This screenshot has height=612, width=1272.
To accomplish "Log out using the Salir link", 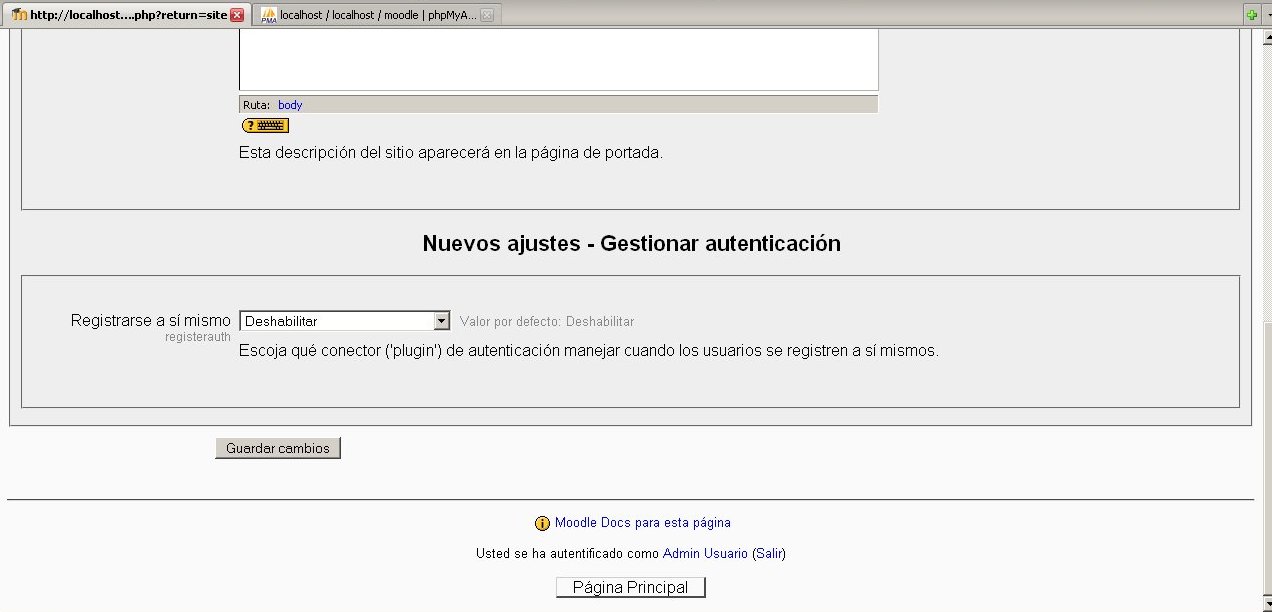I will pos(768,553).
